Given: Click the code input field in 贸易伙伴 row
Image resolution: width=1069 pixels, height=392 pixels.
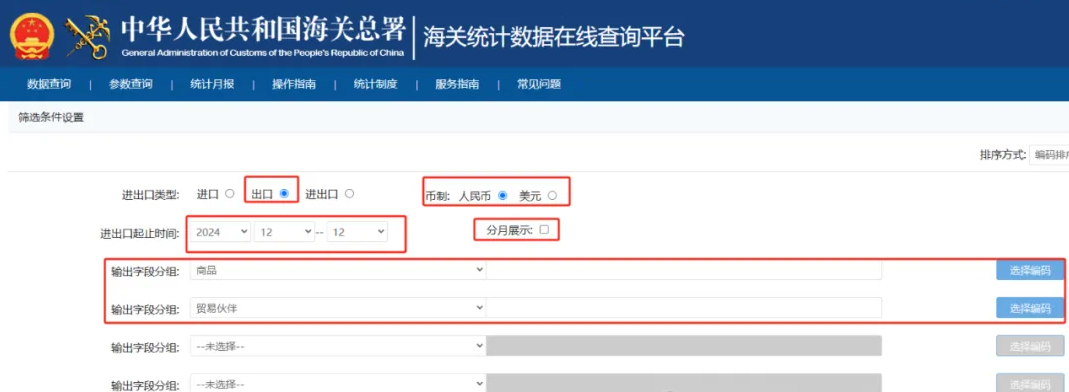Looking at the screenshot, I should (x=684, y=308).
